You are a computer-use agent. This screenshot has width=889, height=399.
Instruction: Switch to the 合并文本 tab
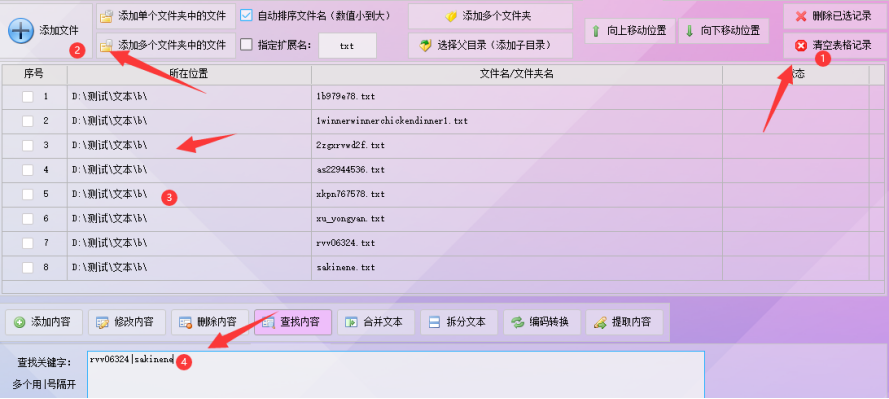tap(376, 322)
